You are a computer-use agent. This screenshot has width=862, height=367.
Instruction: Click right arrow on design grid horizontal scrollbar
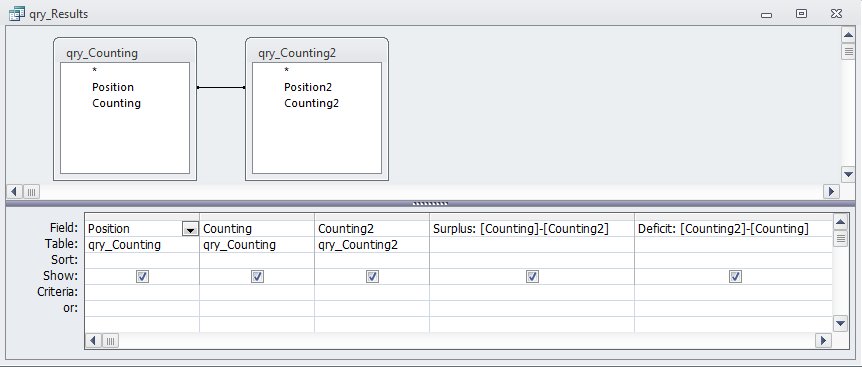(823, 341)
